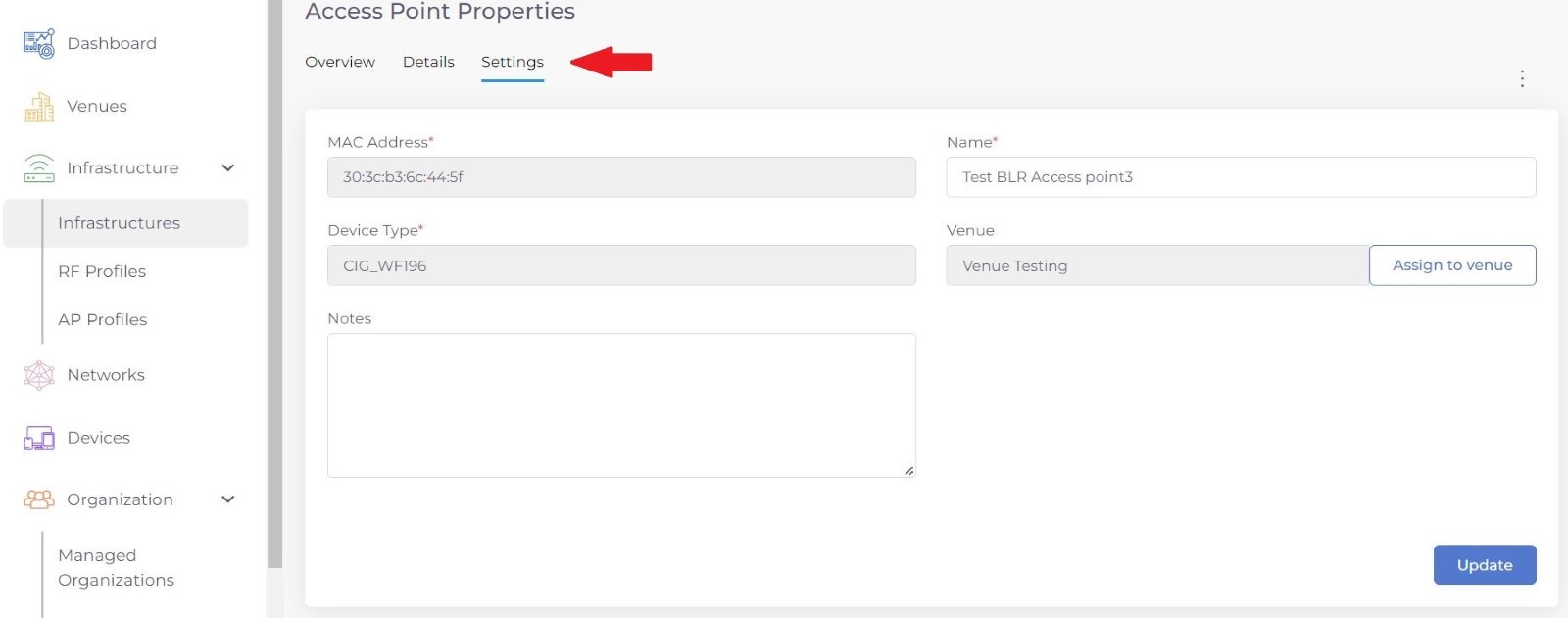The image size is (1568, 618).
Task: Go to Managed Organizations
Action: click(x=116, y=567)
